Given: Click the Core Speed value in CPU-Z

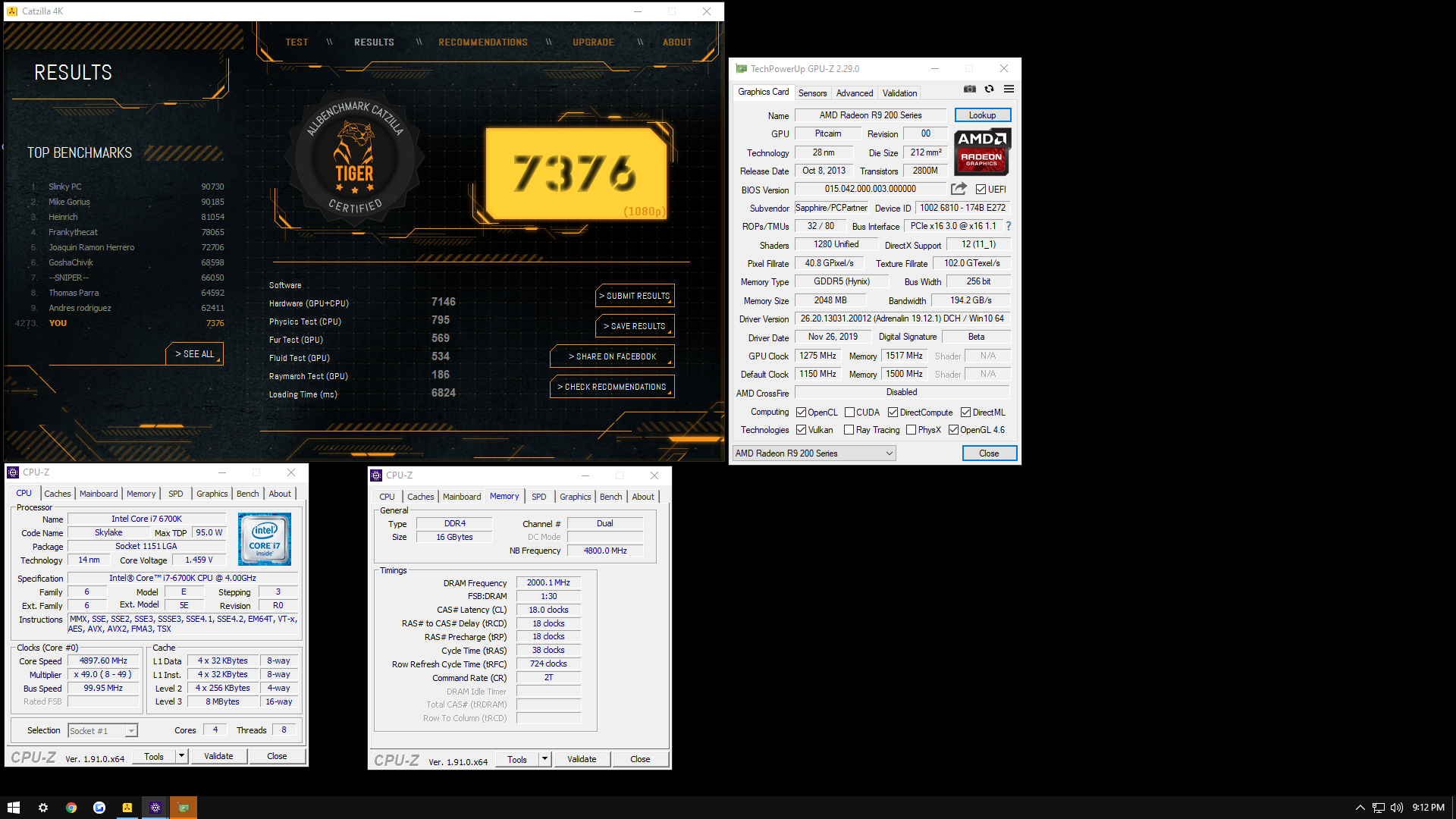Looking at the screenshot, I should click(x=103, y=661).
